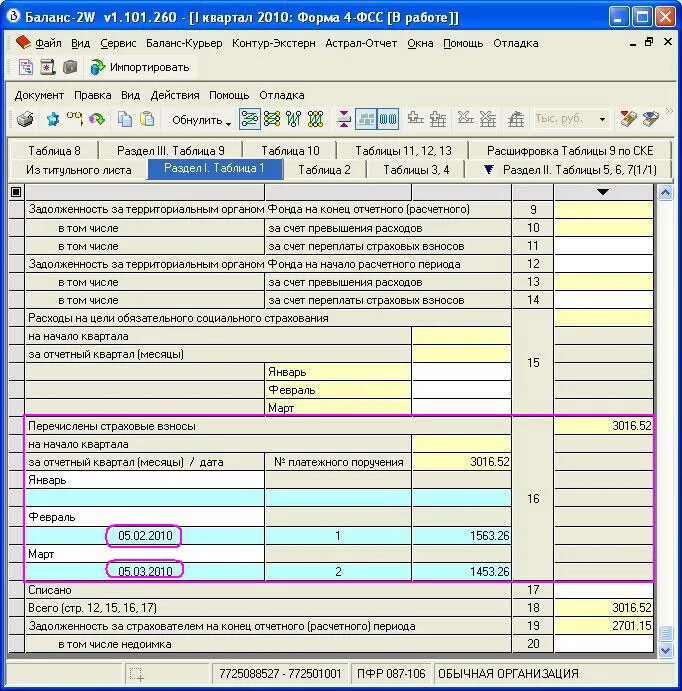Click the copy documents icon
The width and height of the screenshot is (682, 691).
pyautogui.click(x=125, y=119)
